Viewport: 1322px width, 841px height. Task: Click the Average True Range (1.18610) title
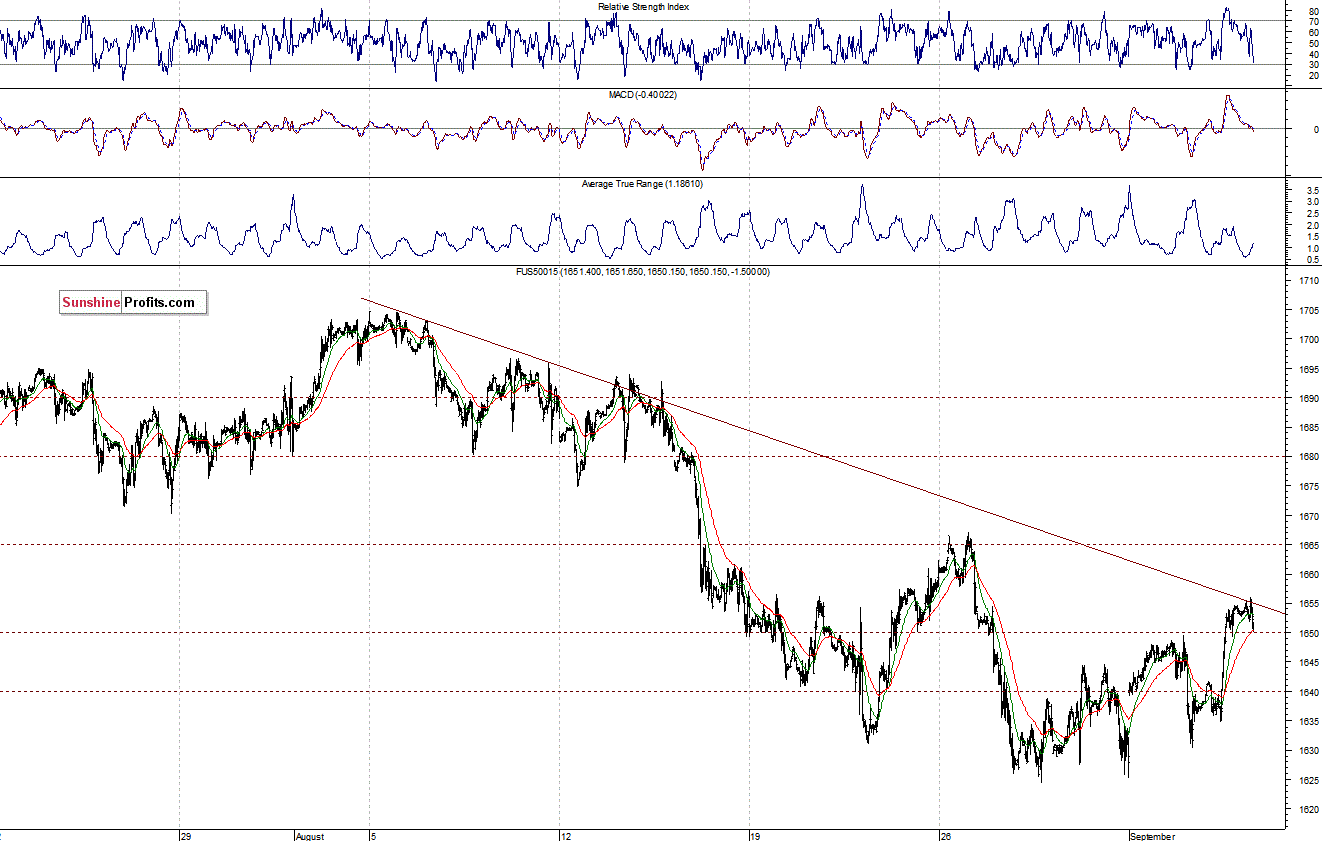tap(642, 184)
